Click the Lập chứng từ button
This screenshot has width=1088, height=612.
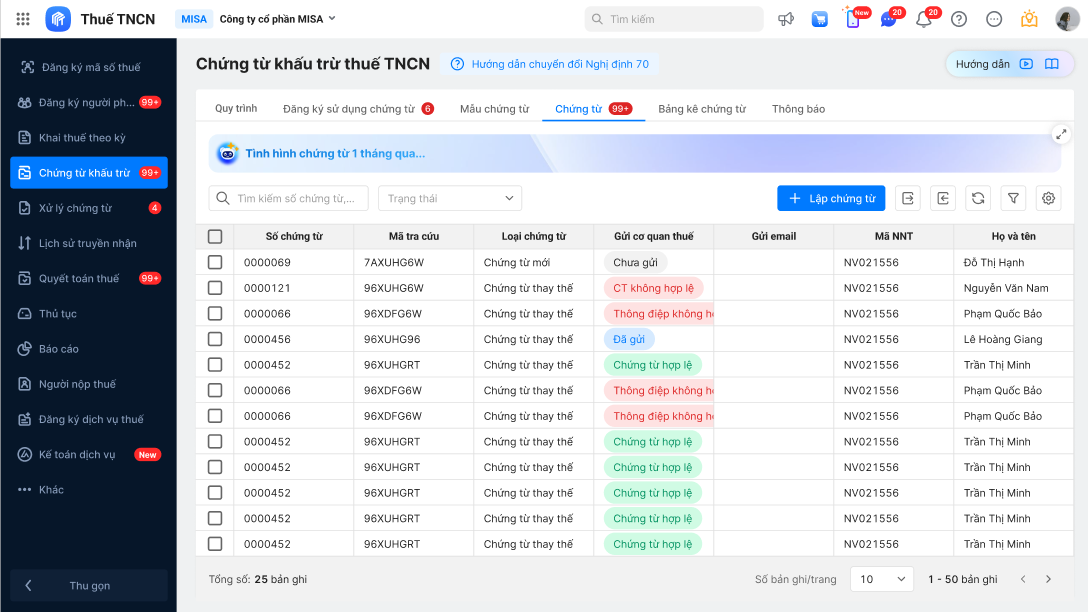coord(831,198)
